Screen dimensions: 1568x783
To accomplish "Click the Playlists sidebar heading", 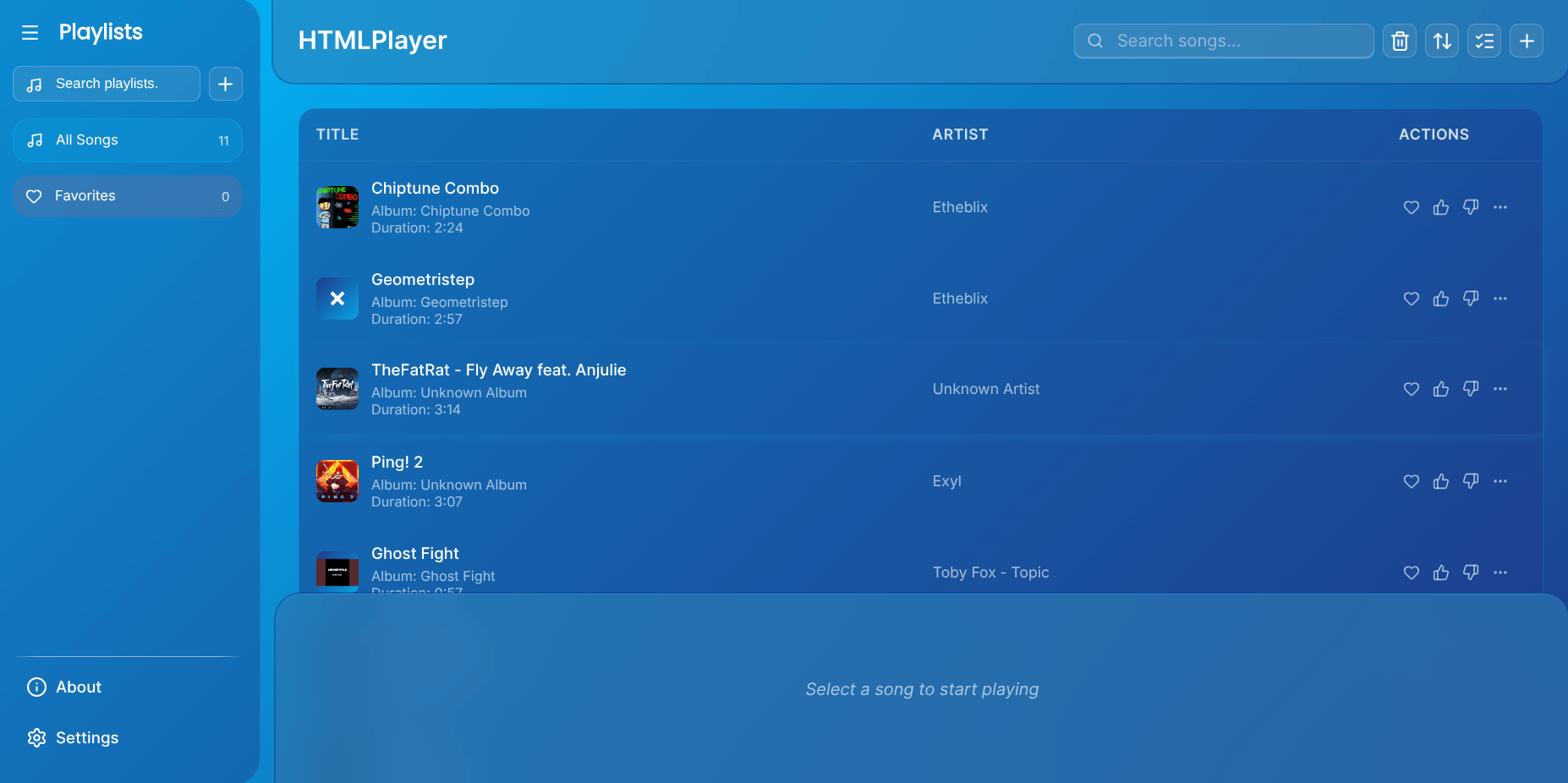I will [x=101, y=32].
